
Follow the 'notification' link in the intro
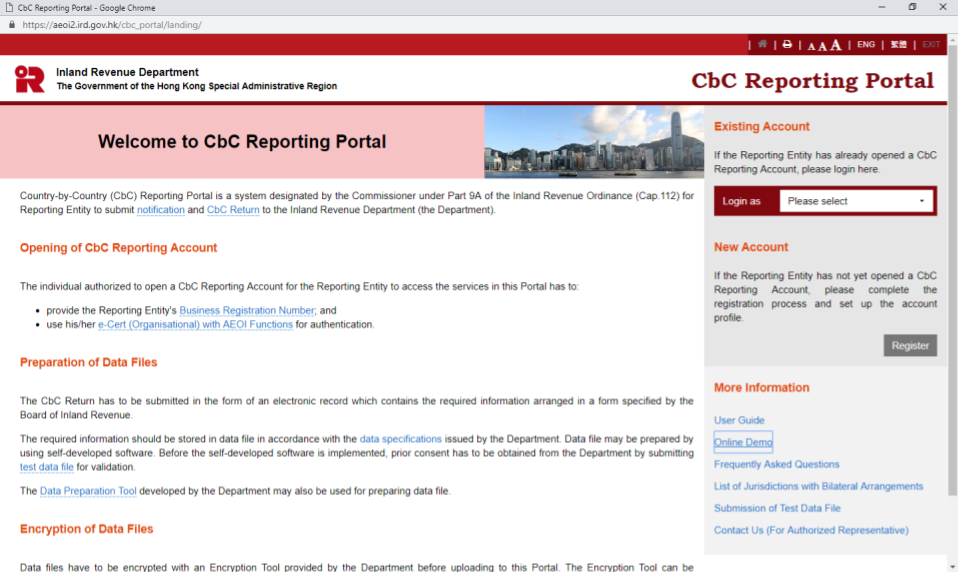[161, 210]
